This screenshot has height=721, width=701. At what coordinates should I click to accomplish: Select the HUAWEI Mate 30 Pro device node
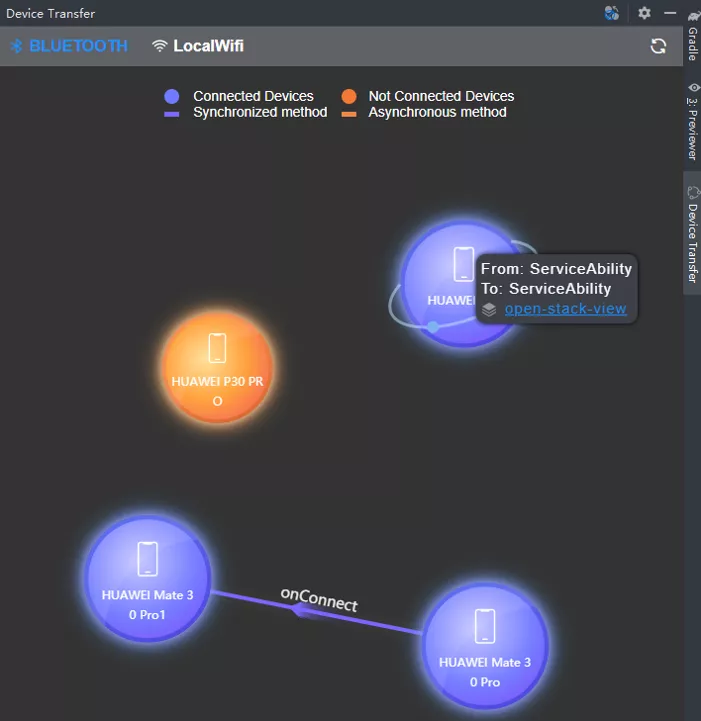485,646
